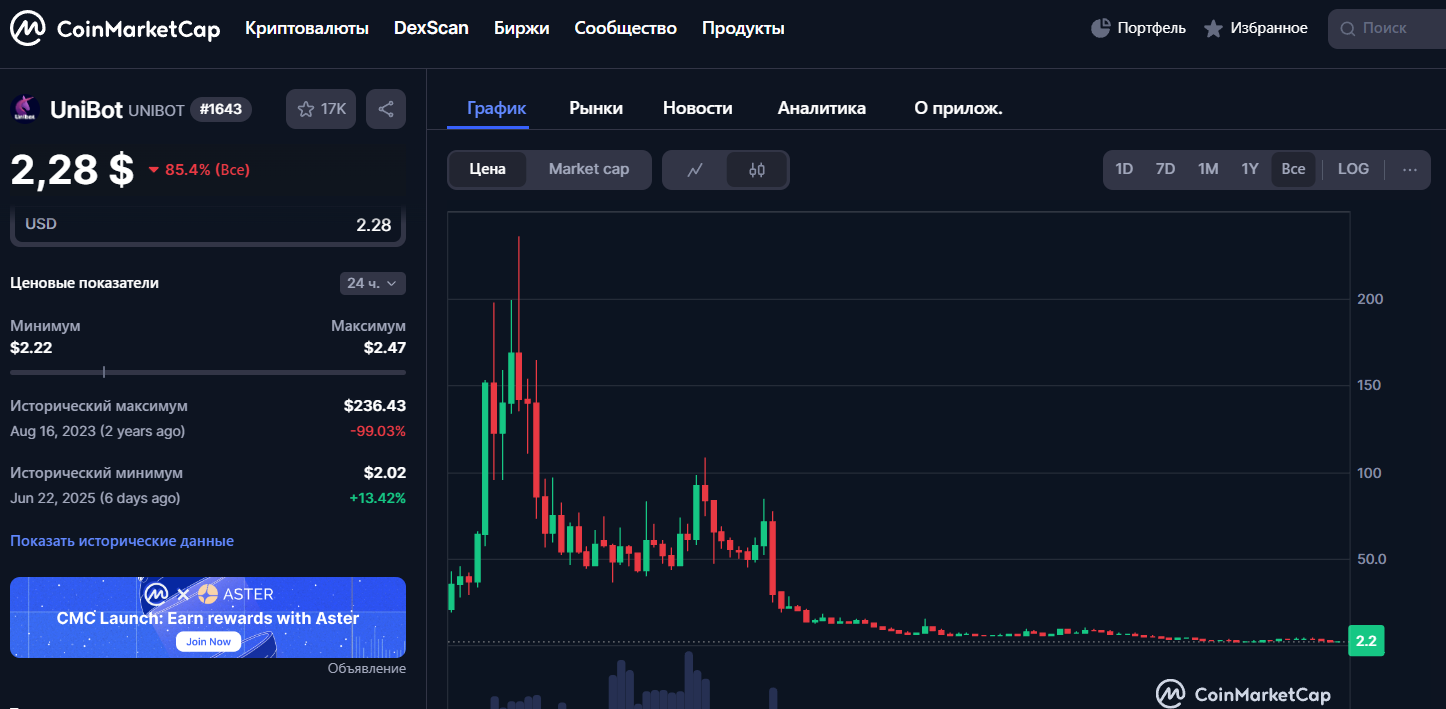
Task: Click the $2.22 minimum value
Action: pos(31,348)
